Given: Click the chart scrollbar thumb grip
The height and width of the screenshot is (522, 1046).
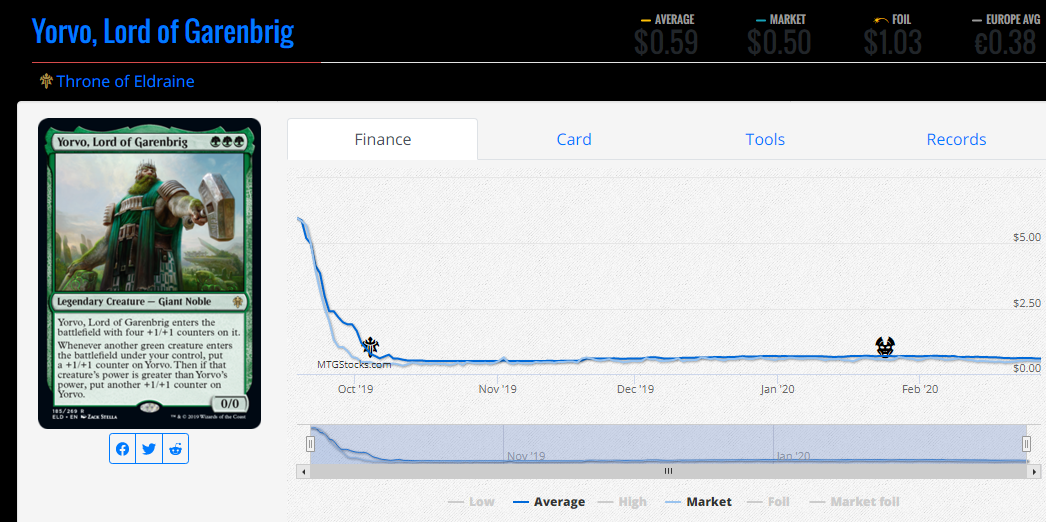Looking at the screenshot, I should (668, 471).
